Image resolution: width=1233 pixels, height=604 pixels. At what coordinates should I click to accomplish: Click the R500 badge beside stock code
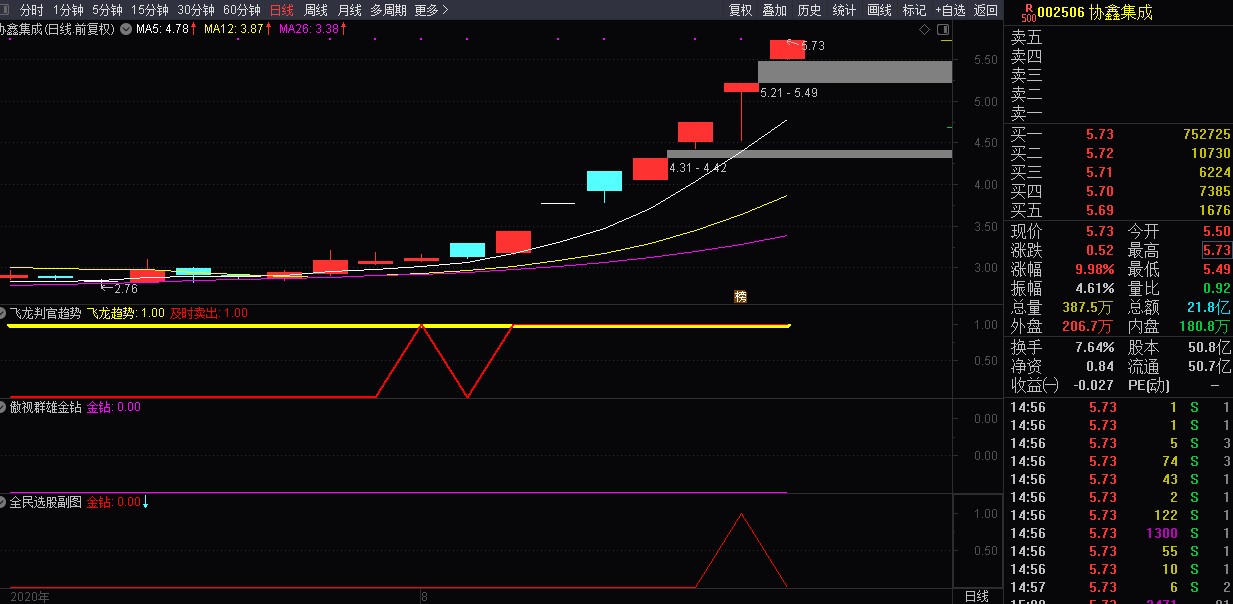click(x=1027, y=12)
